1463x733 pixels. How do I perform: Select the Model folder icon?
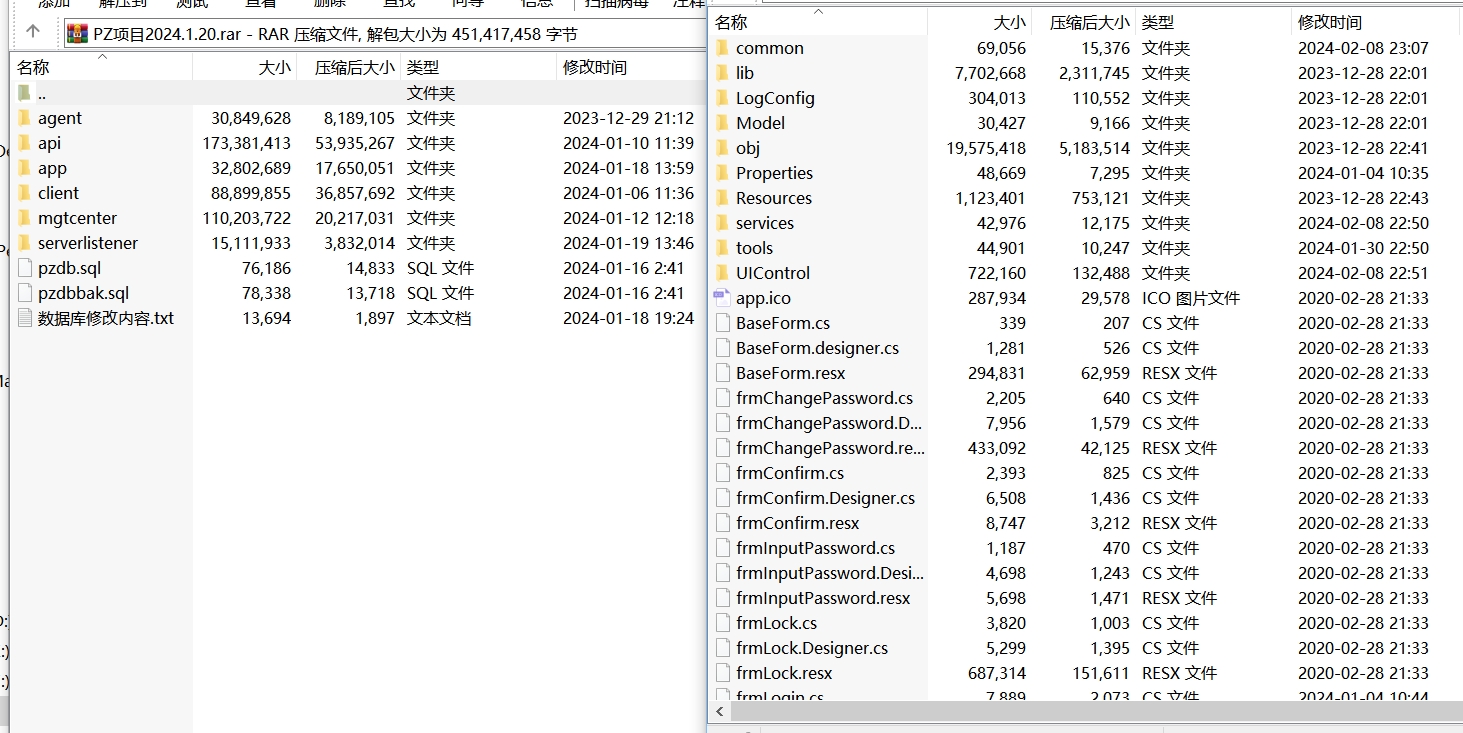(x=723, y=123)
